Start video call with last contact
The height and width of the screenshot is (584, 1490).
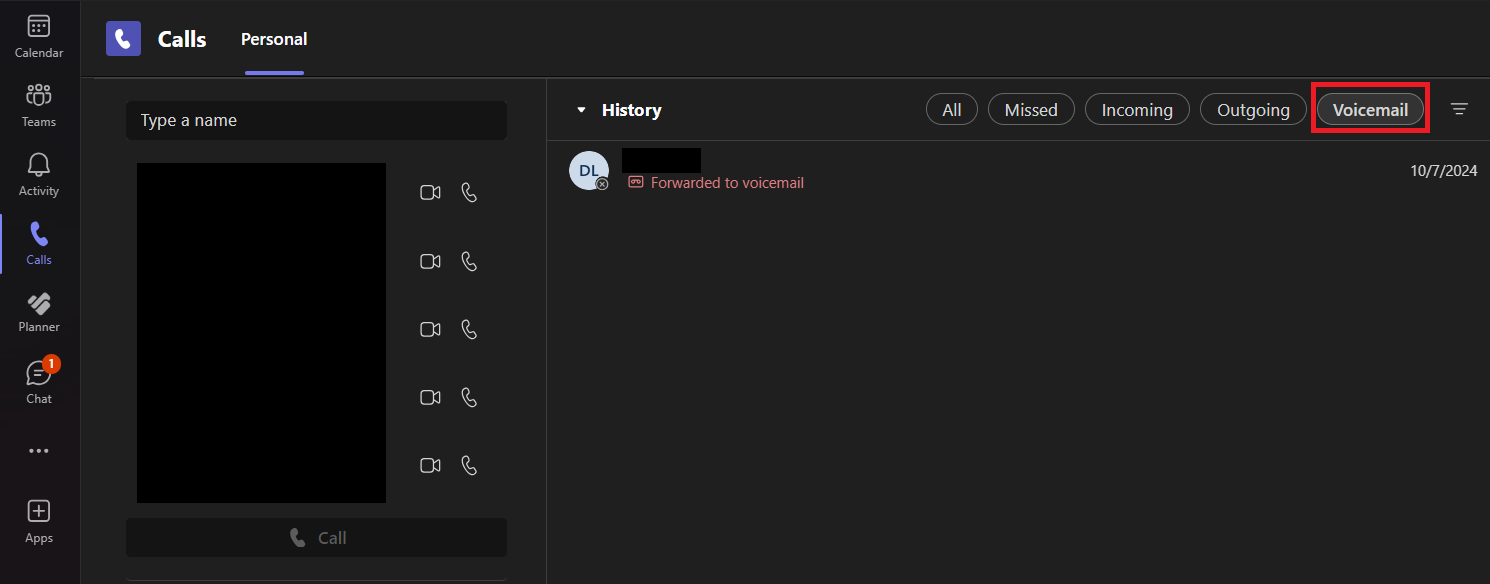430,465
